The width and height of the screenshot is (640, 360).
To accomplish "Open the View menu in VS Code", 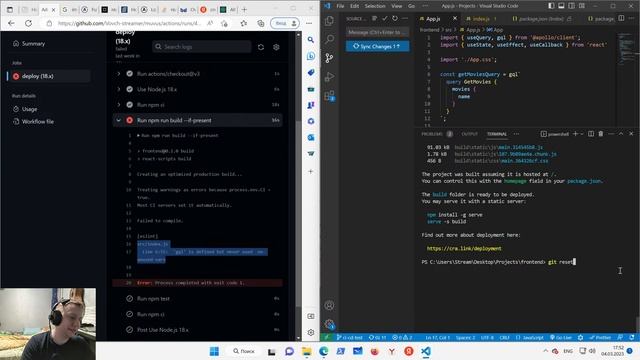I will click(x=397, y=6).
